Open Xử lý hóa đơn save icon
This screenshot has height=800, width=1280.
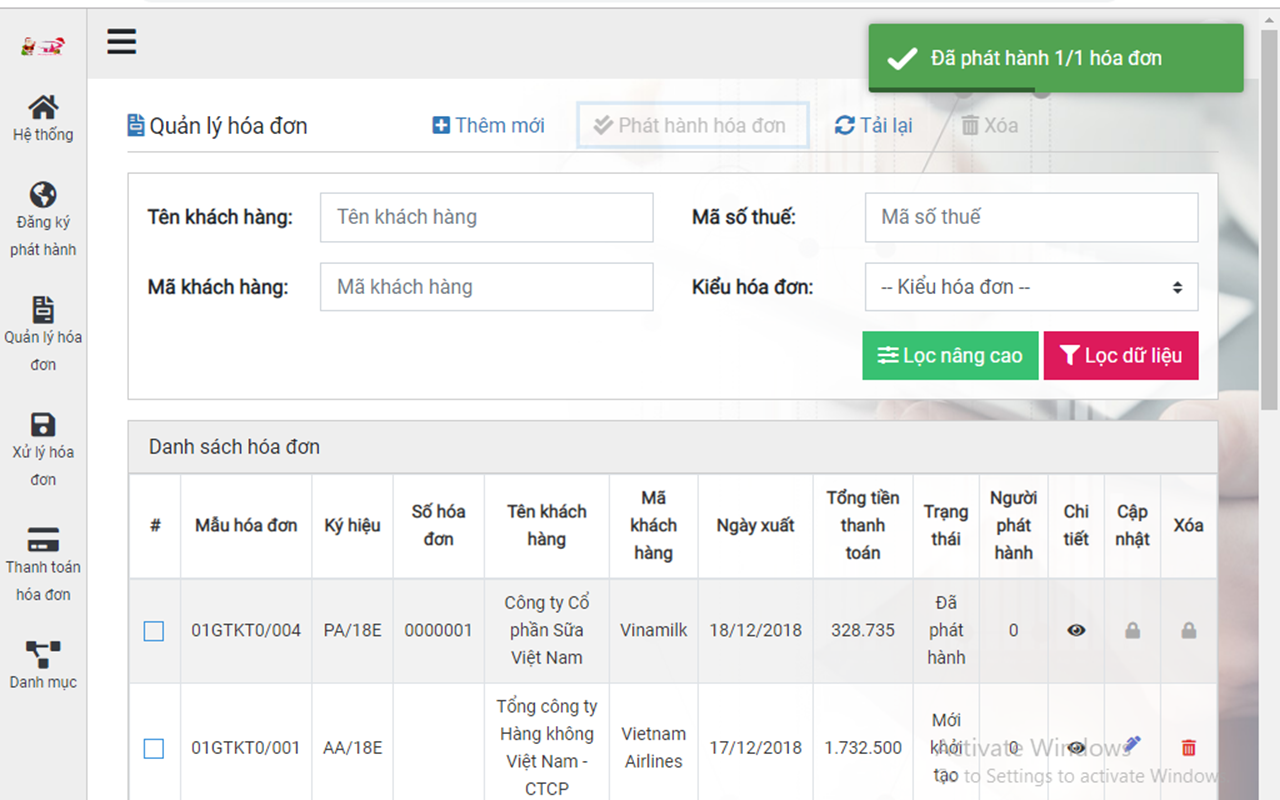point(43,424)
